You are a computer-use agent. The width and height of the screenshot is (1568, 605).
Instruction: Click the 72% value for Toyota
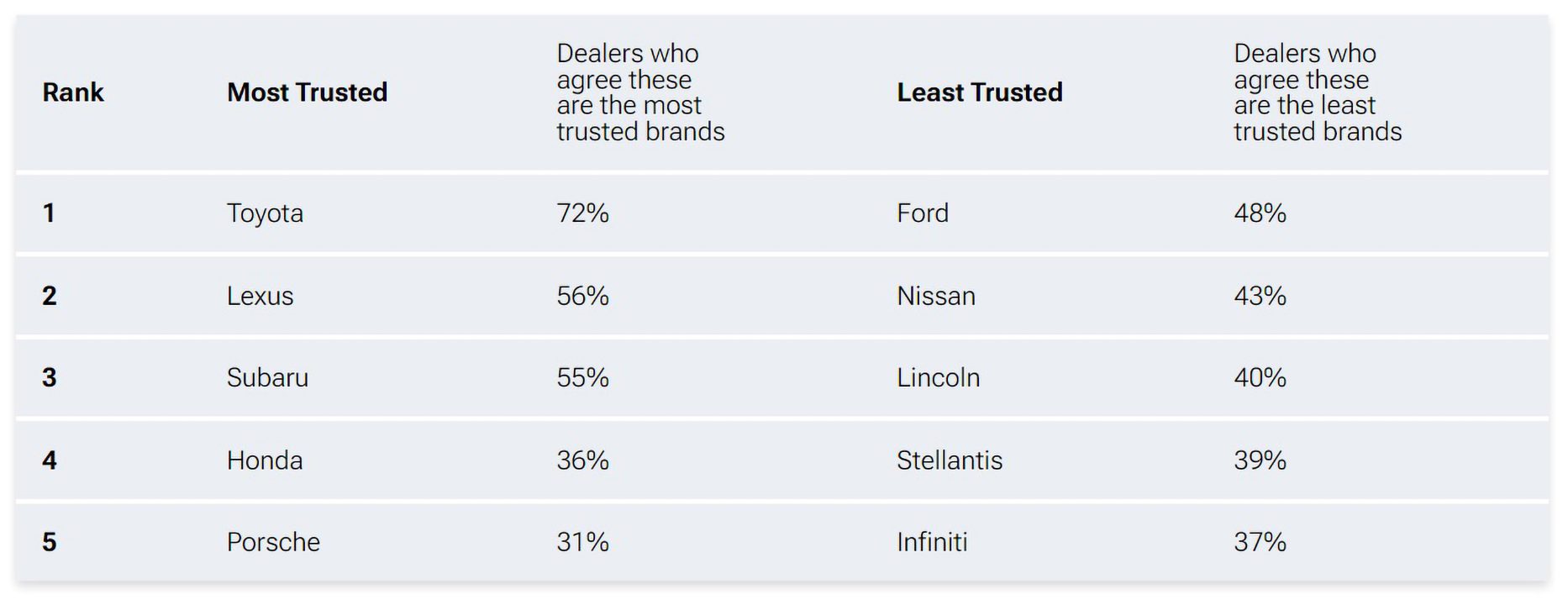pyautogui.click(x=582, y=213)
